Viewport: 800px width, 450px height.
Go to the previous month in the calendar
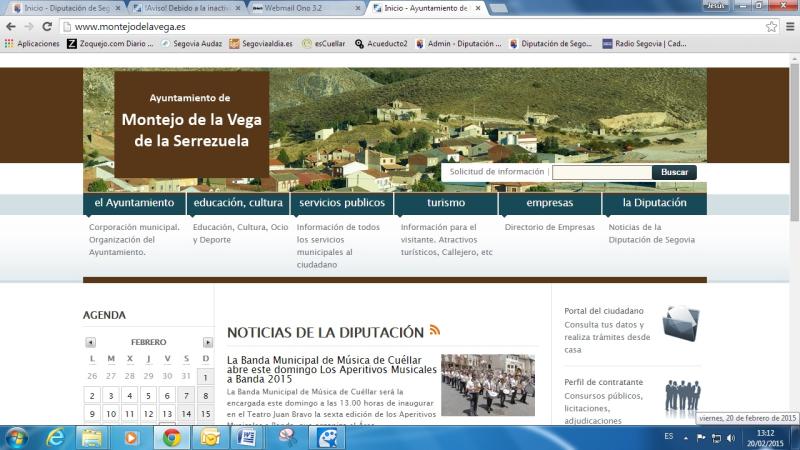90,342
